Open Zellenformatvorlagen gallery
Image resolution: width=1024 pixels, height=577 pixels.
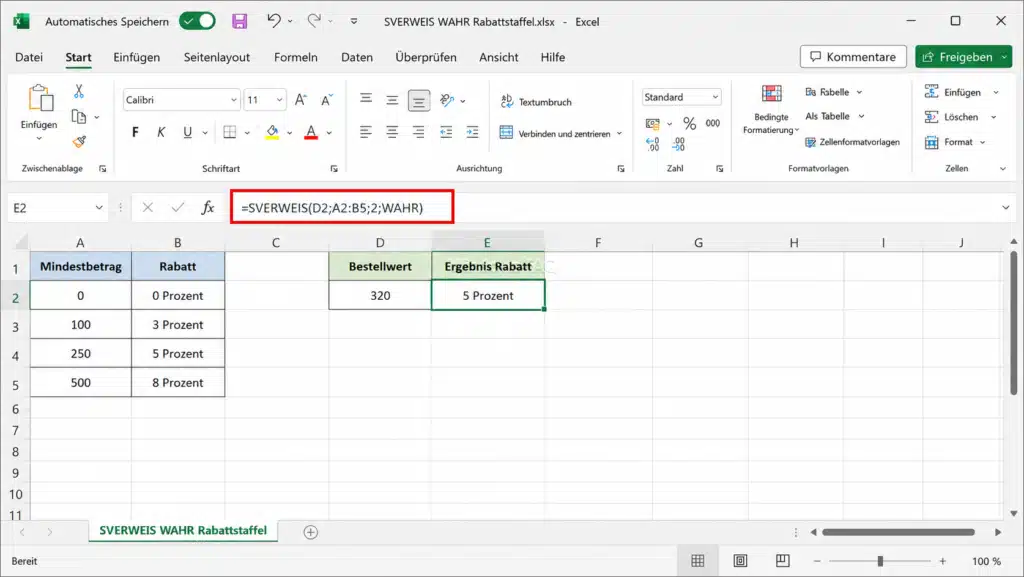852,142
